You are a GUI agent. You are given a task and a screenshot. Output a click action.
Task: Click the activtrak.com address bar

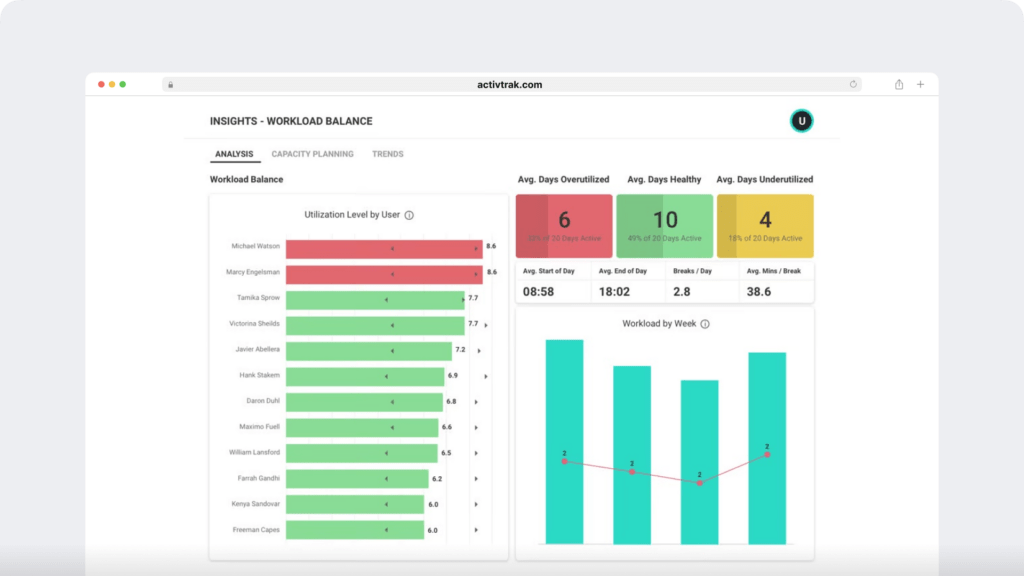pos(511,84)
